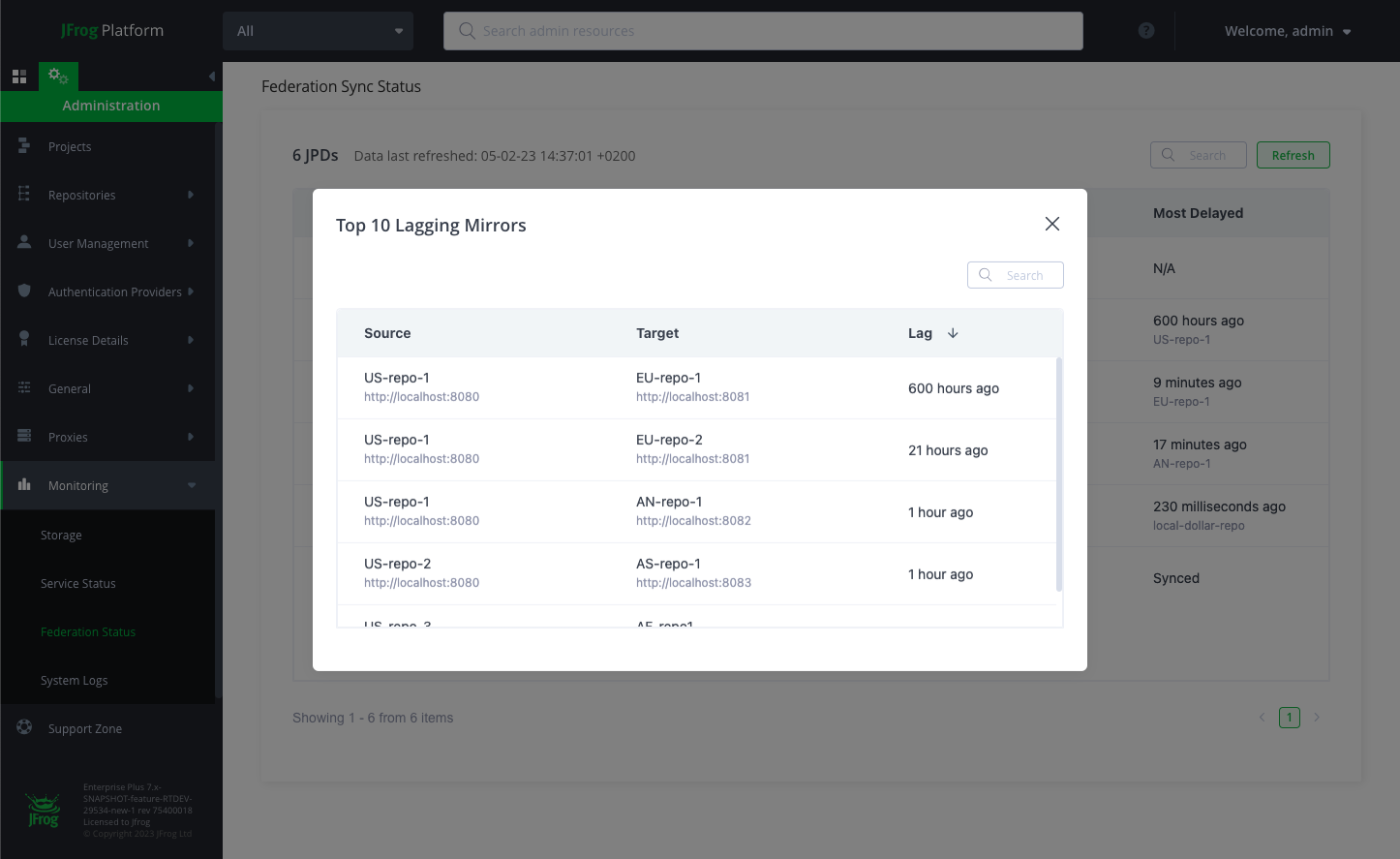Open the Support Zone menu item
Image resolution: width=1400 pixels, height=859 pixels.
pyautogui.click(x=85, y=728)
